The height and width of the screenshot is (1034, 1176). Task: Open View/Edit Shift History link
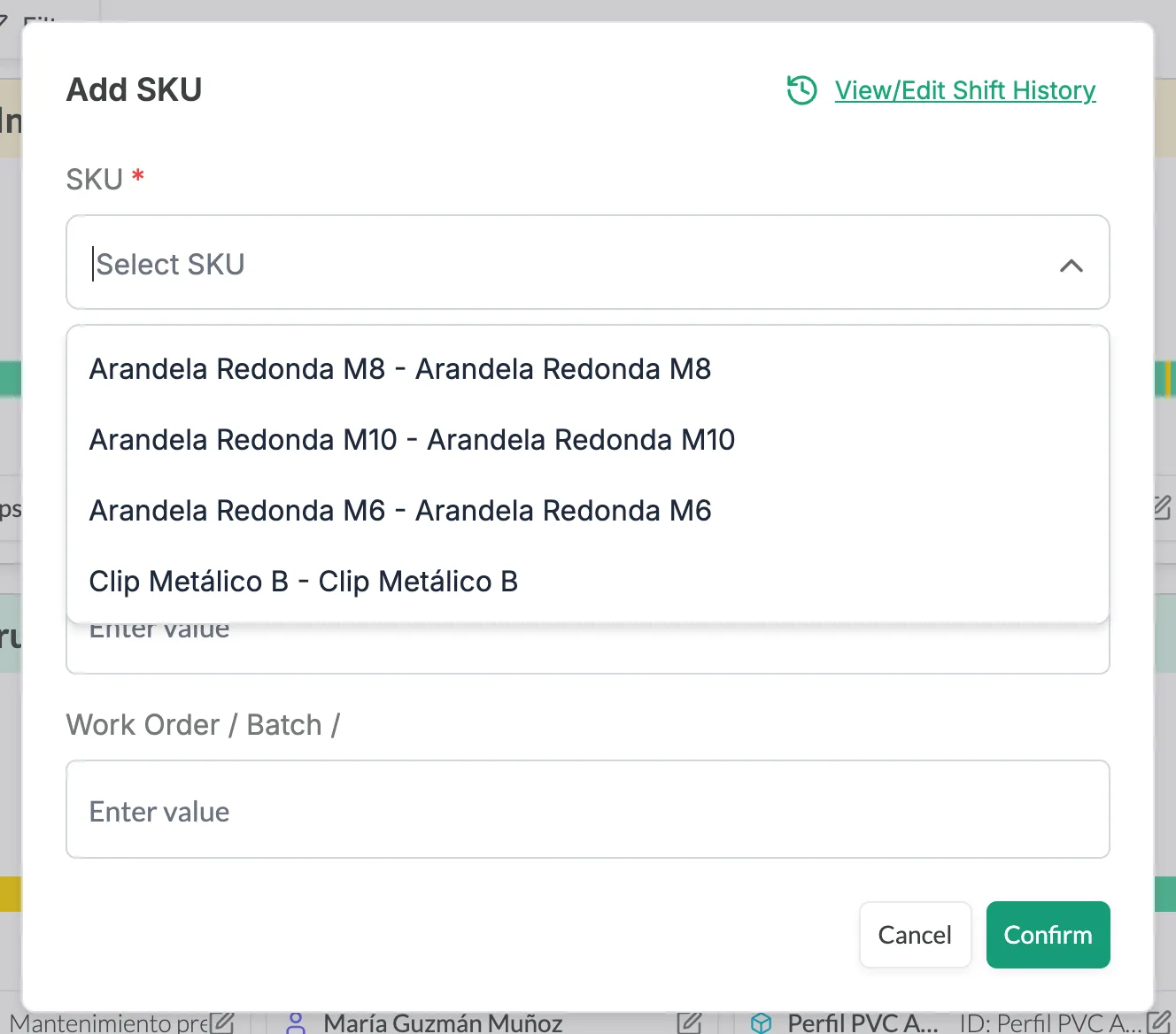click(965, 90)
